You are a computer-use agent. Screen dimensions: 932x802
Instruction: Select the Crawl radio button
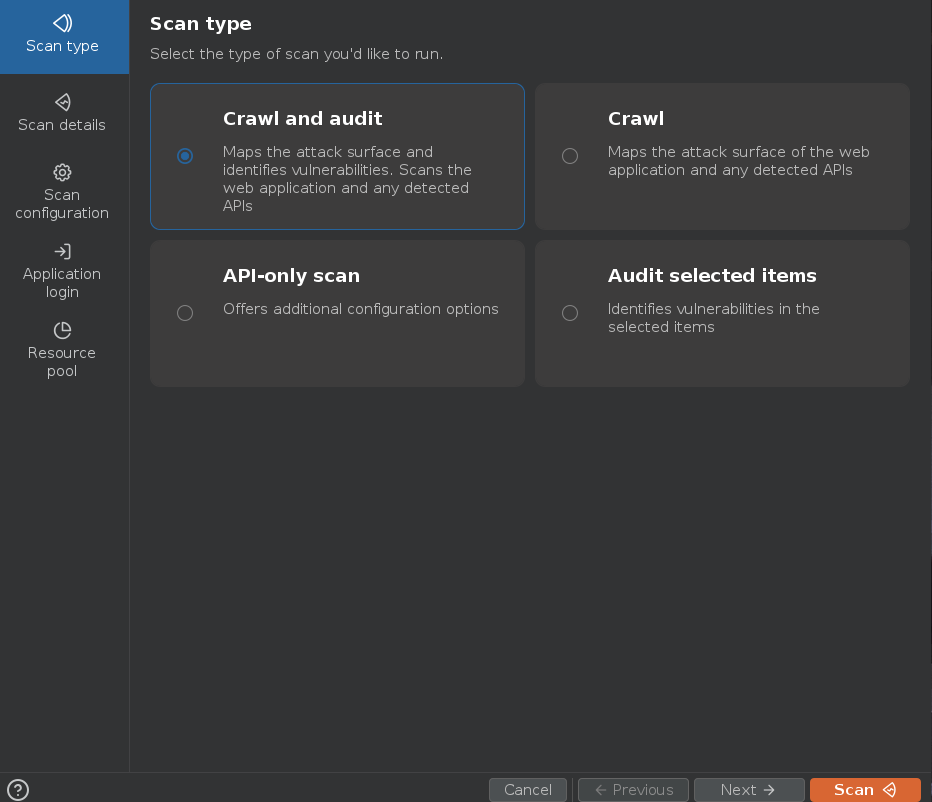(570, 156)
